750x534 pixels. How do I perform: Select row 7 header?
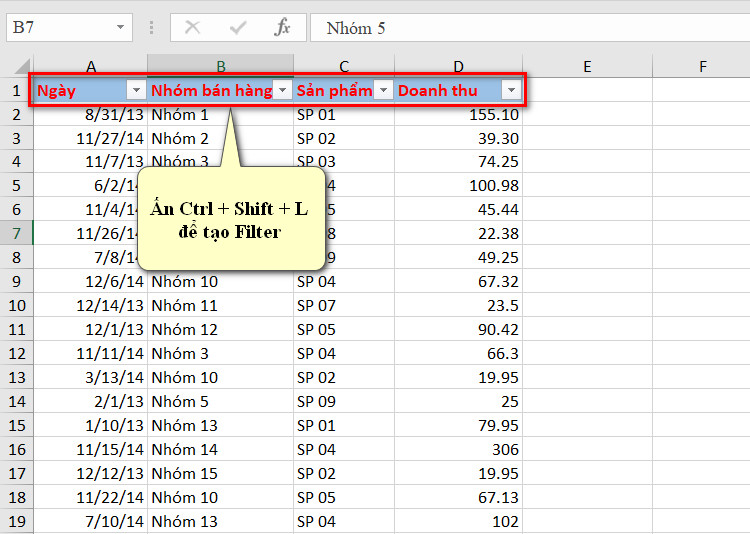(x=17, y=234)
